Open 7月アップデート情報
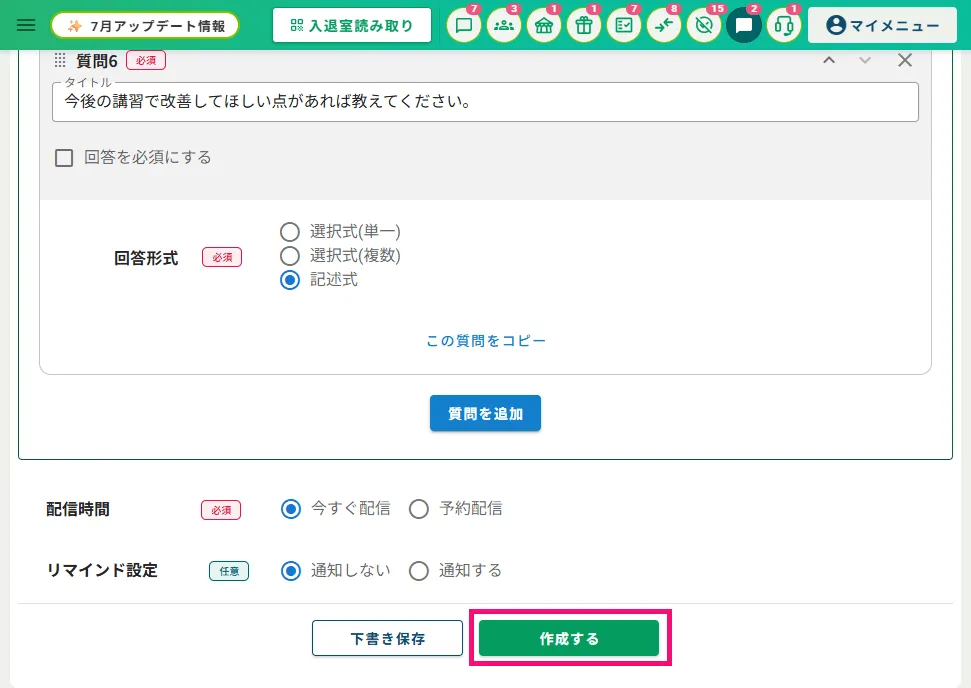Image resolution: width=971 pixels, height=688 pixels. pyautogui.click(x=145, y=25)
